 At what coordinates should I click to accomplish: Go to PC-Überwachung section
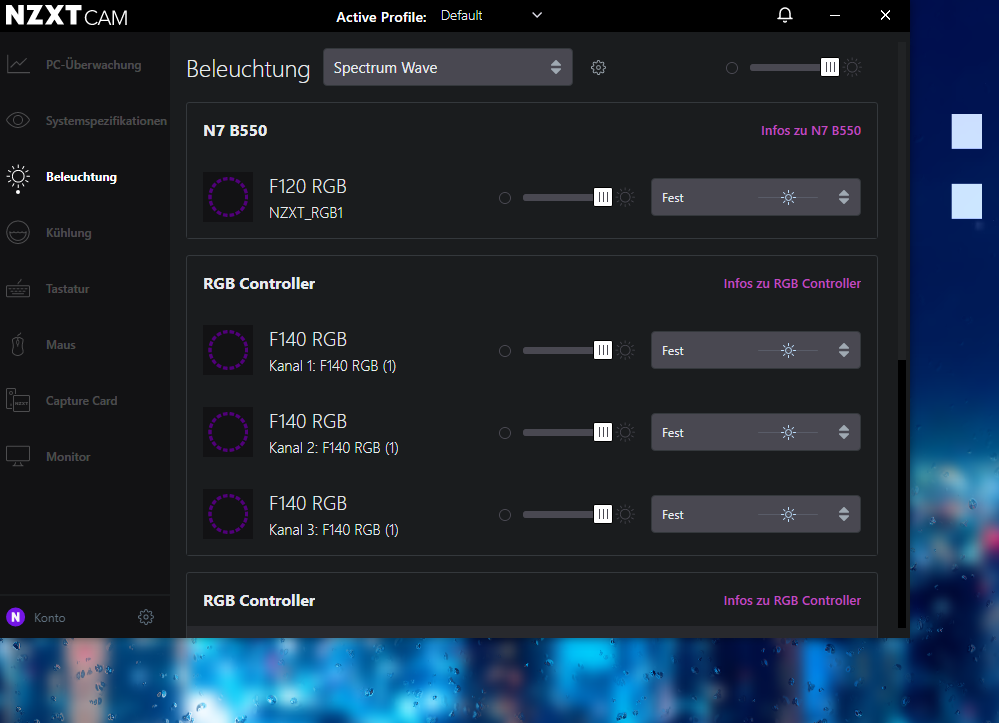tap(94, 64)
